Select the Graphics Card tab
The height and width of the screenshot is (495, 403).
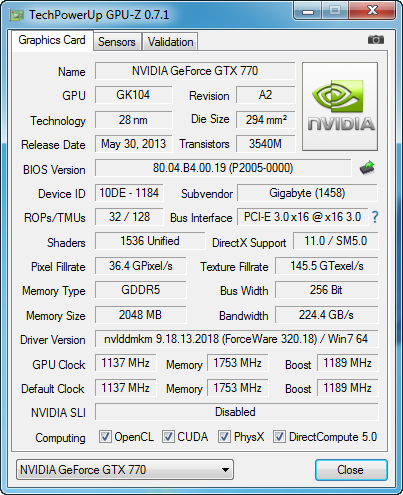[x=52, y=40]
